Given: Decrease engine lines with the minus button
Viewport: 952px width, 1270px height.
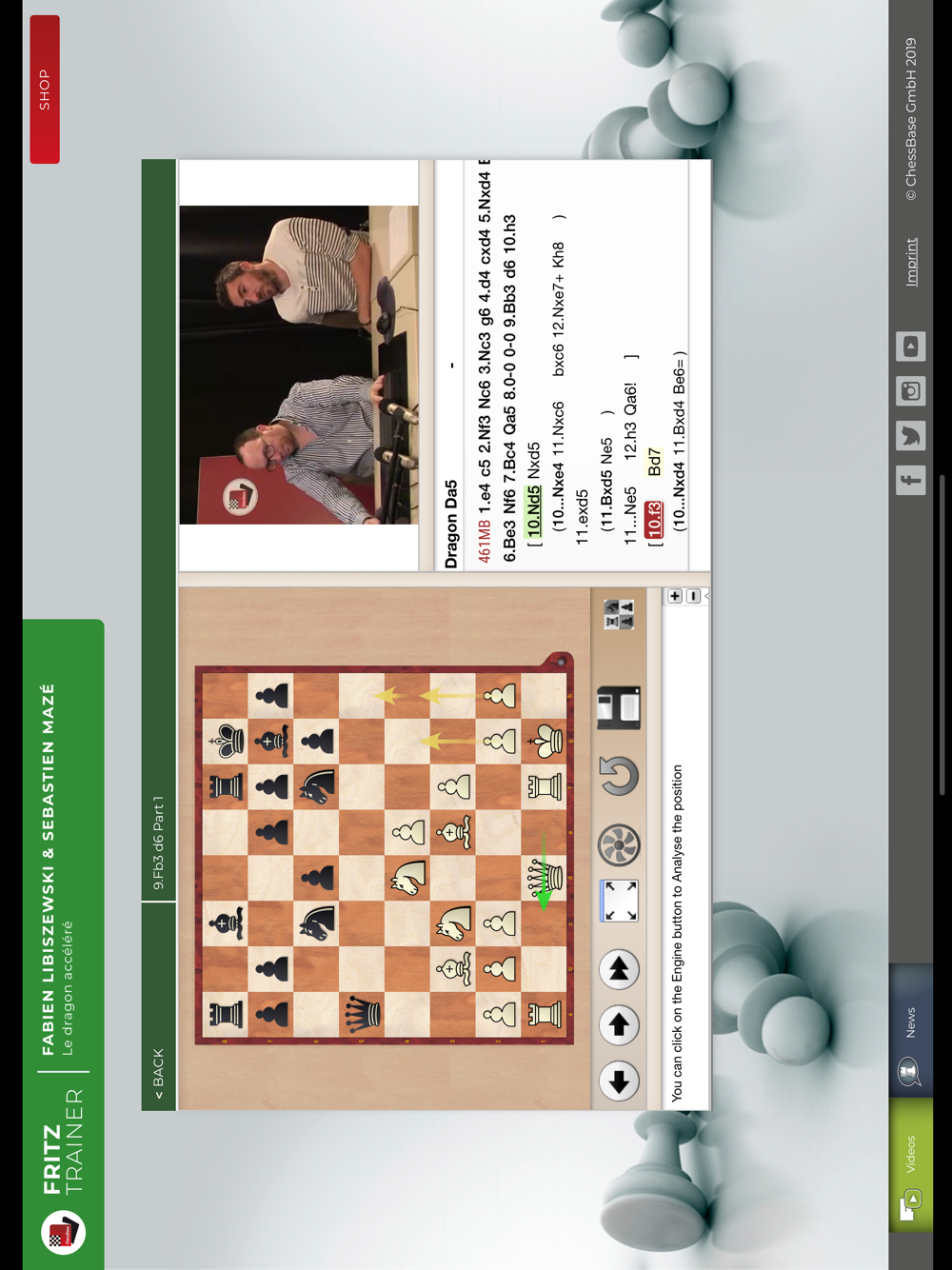Looking at the screenshot, I should [x=693, y=596].
